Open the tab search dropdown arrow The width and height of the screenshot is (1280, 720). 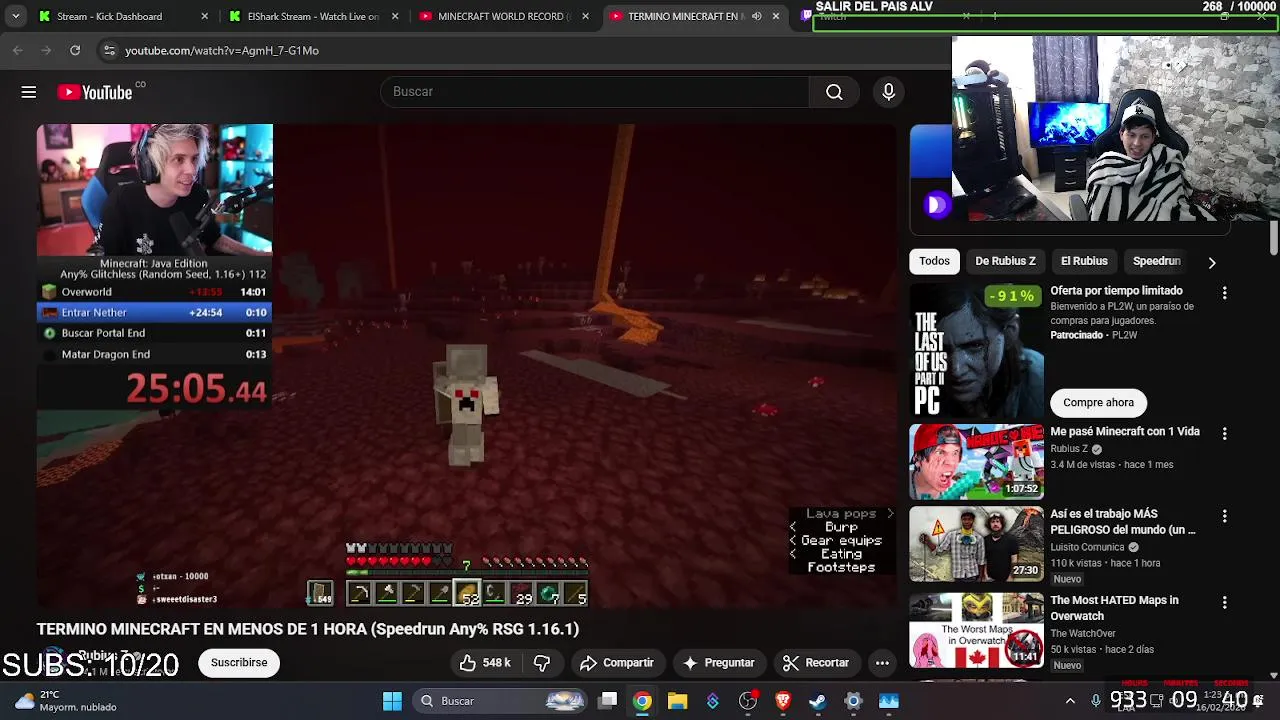(15, 16)
